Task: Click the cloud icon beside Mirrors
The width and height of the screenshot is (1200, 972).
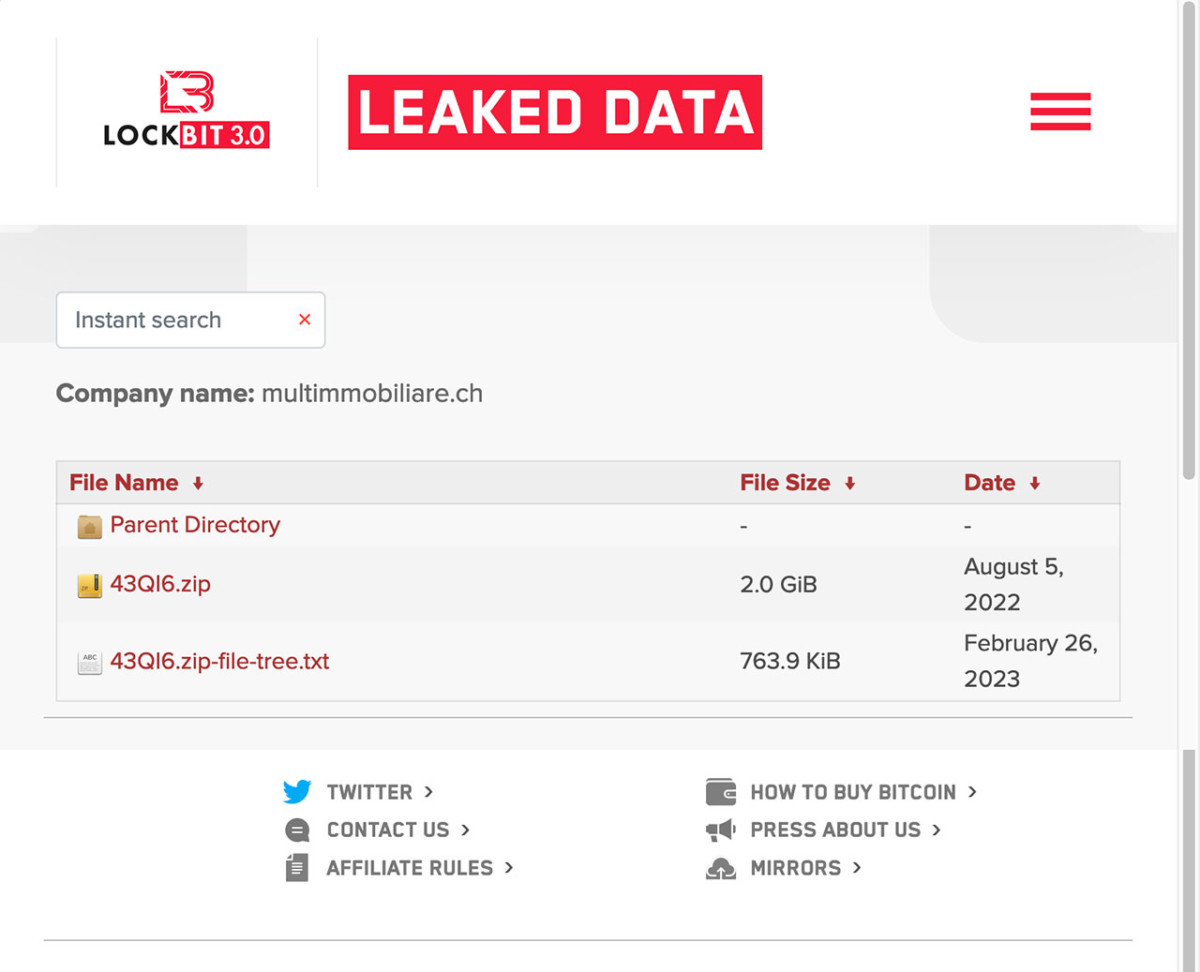Action: 722,868
